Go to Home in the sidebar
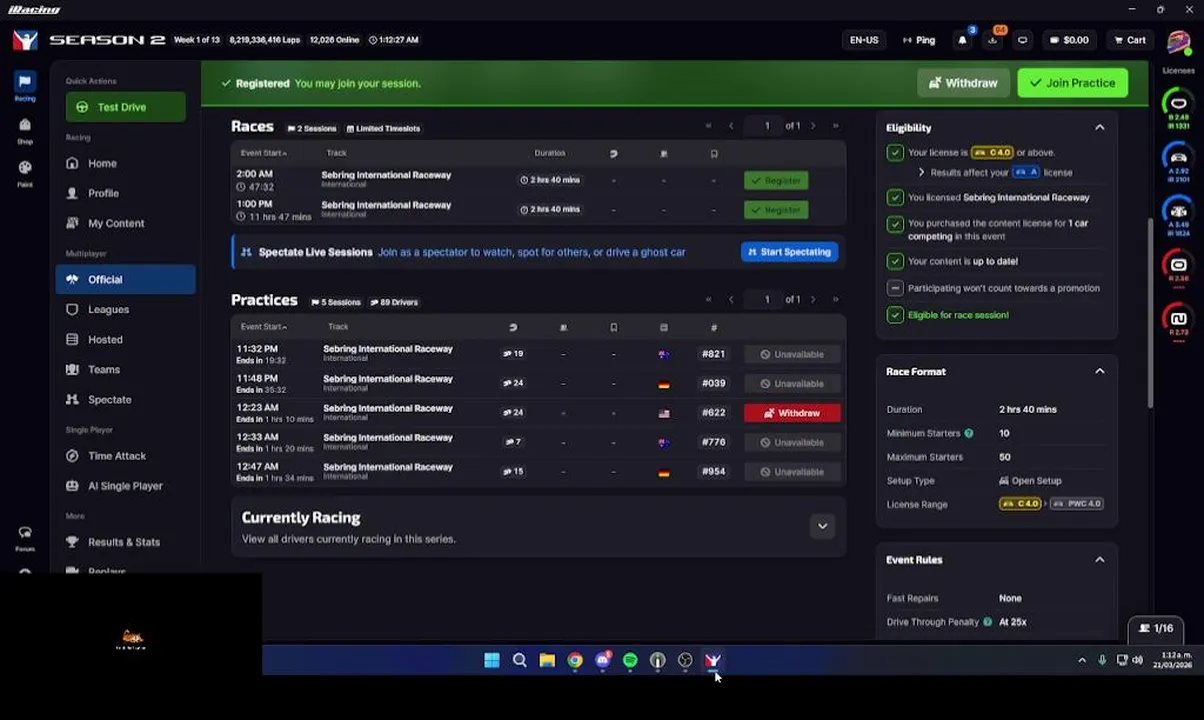Screen dimensions: 1204x720 pyautogui.click(x=102, y=163)
